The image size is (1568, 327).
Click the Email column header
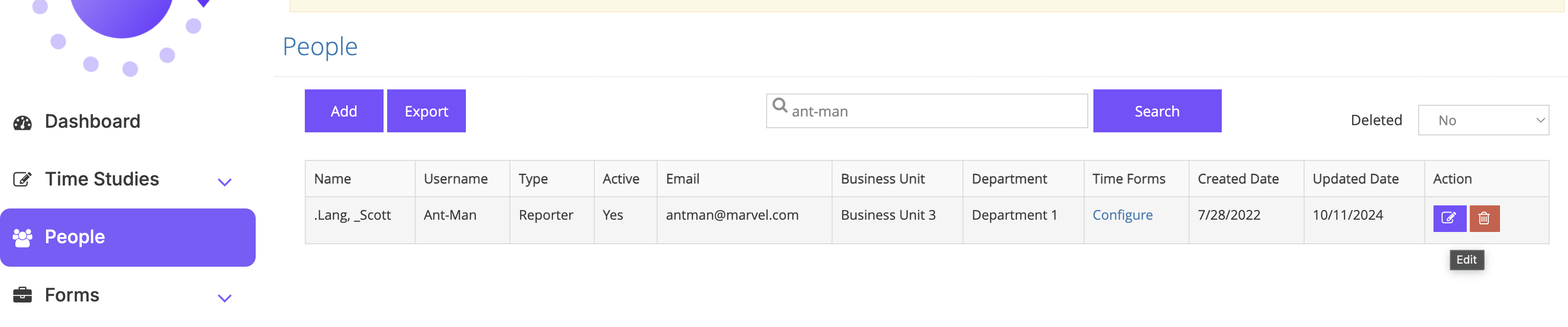coord(745,179)
